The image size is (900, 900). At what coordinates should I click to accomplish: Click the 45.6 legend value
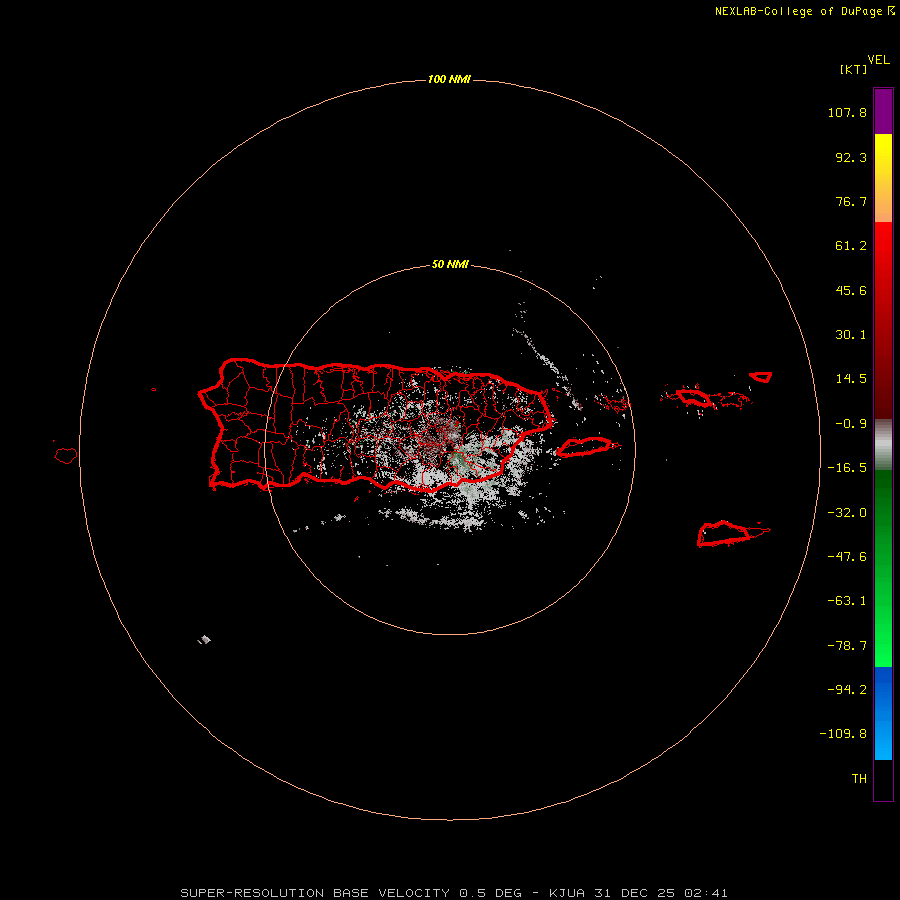[851, 290]
